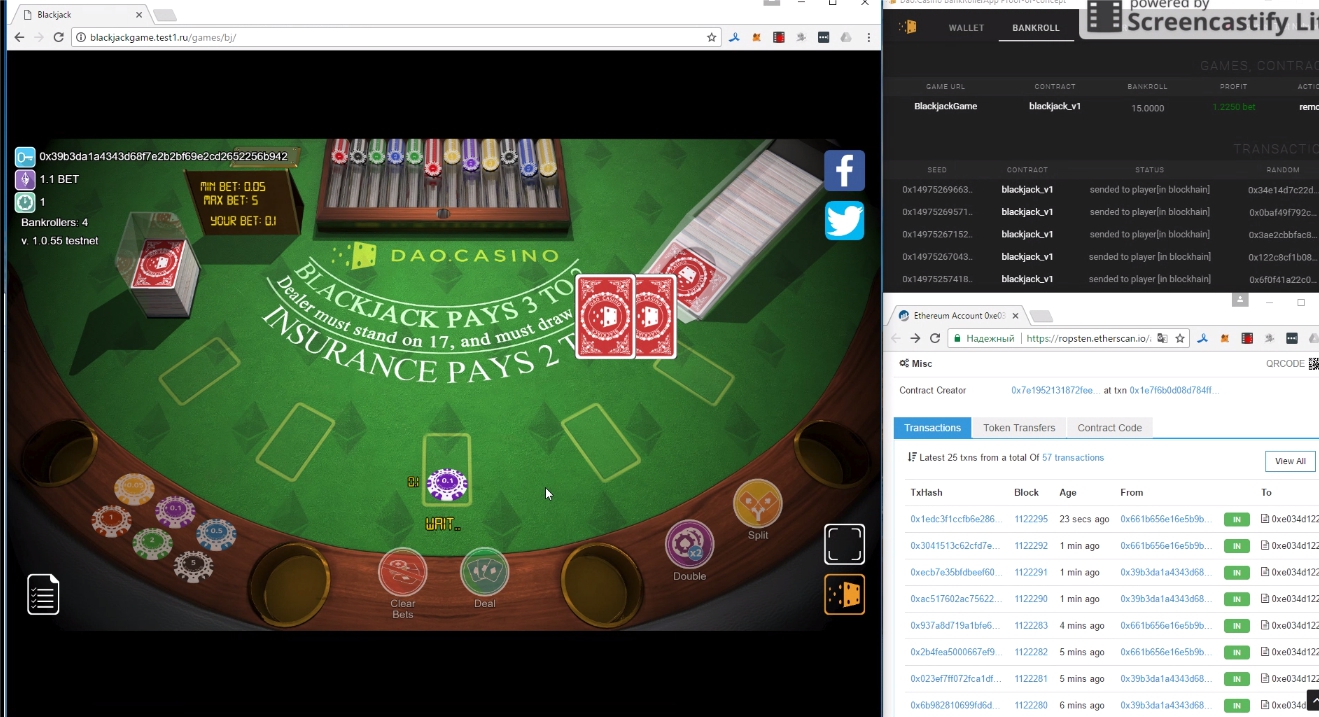Open creation txn 0x1e7f6b0d08d784ff link
Viewport: 1319px width, 717px height.
pyautogui.click(x=1174, y=390)
